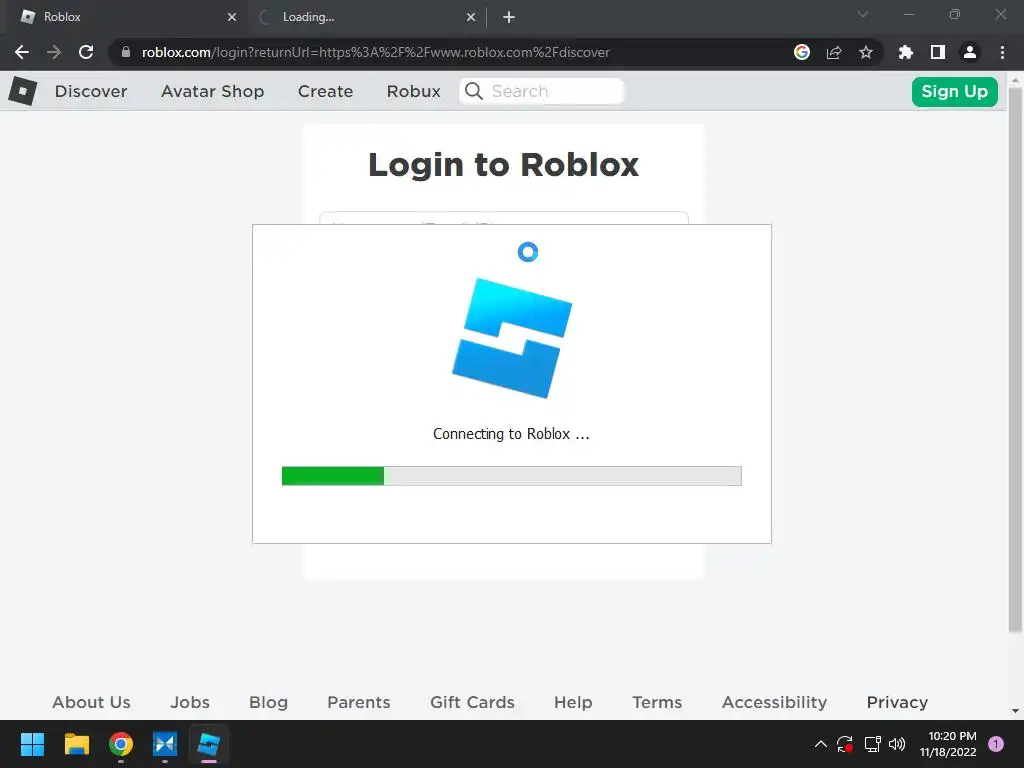Click the green connecting progress bar
Screen dimensions: 1024x768
point(511,476)
